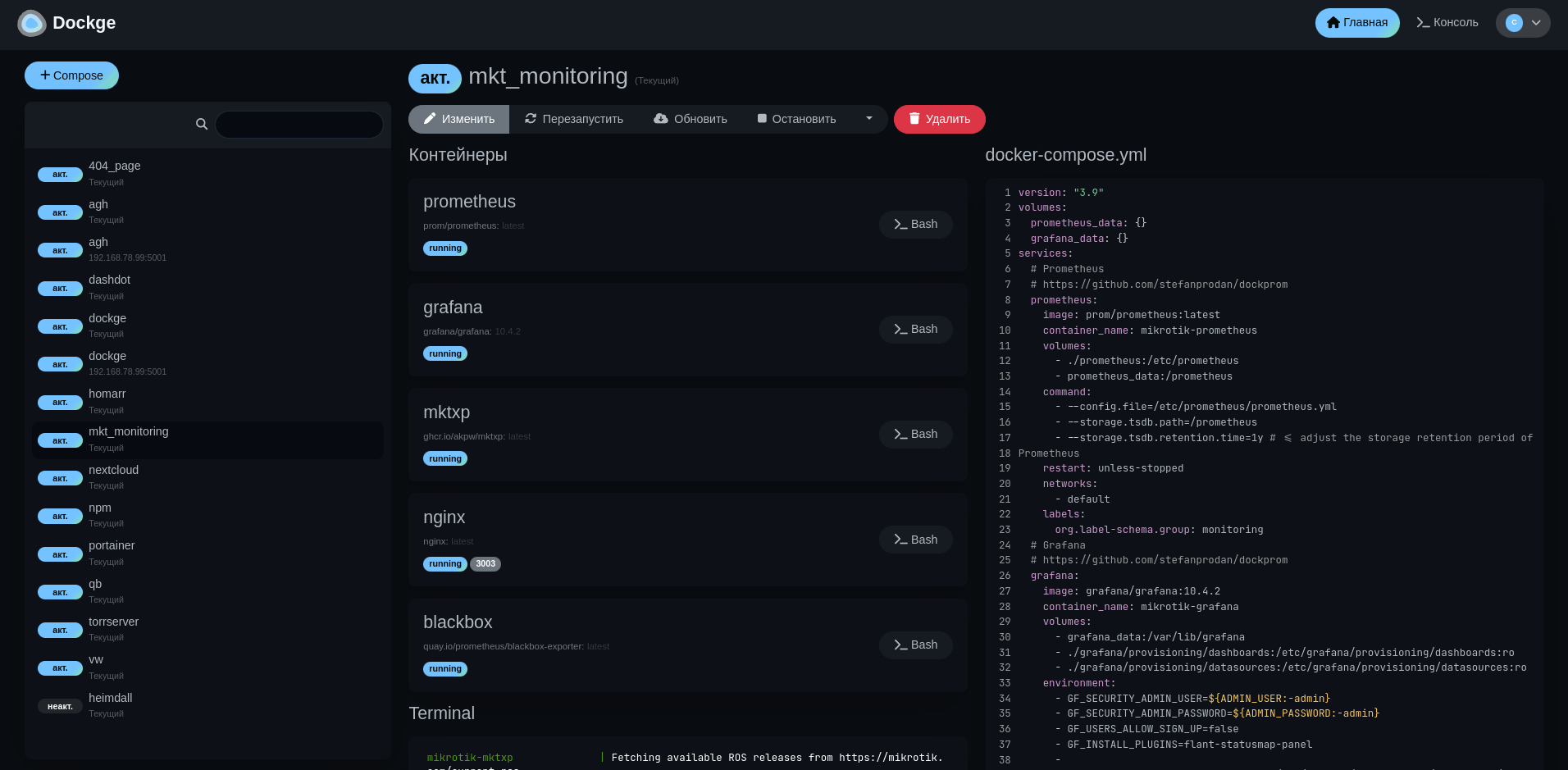Open Bash for the prometheus container
1568x770 pixels.
916,224
